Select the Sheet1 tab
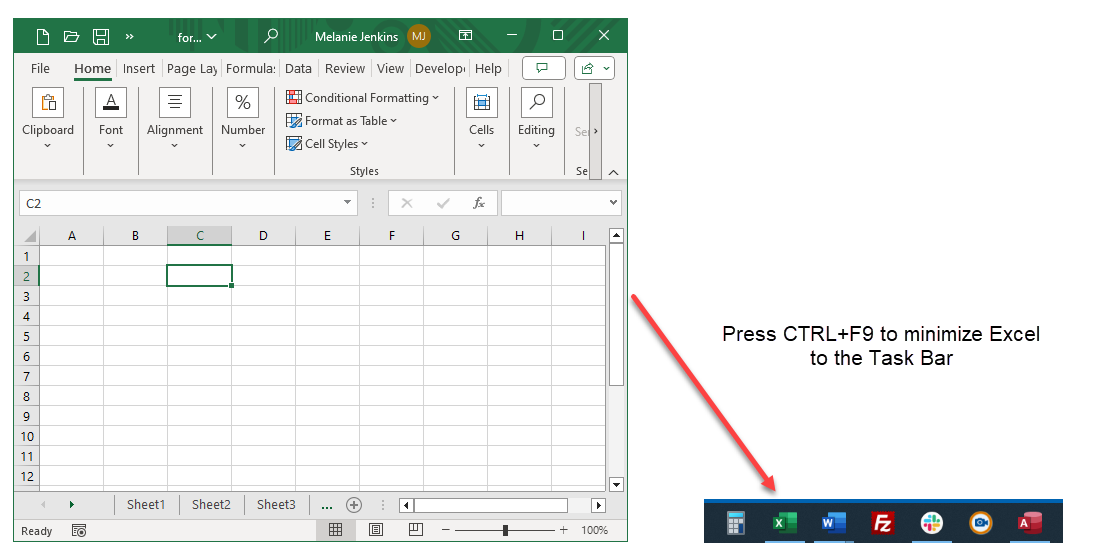This screenshot has height=558, width=1109. click(146, 504)
